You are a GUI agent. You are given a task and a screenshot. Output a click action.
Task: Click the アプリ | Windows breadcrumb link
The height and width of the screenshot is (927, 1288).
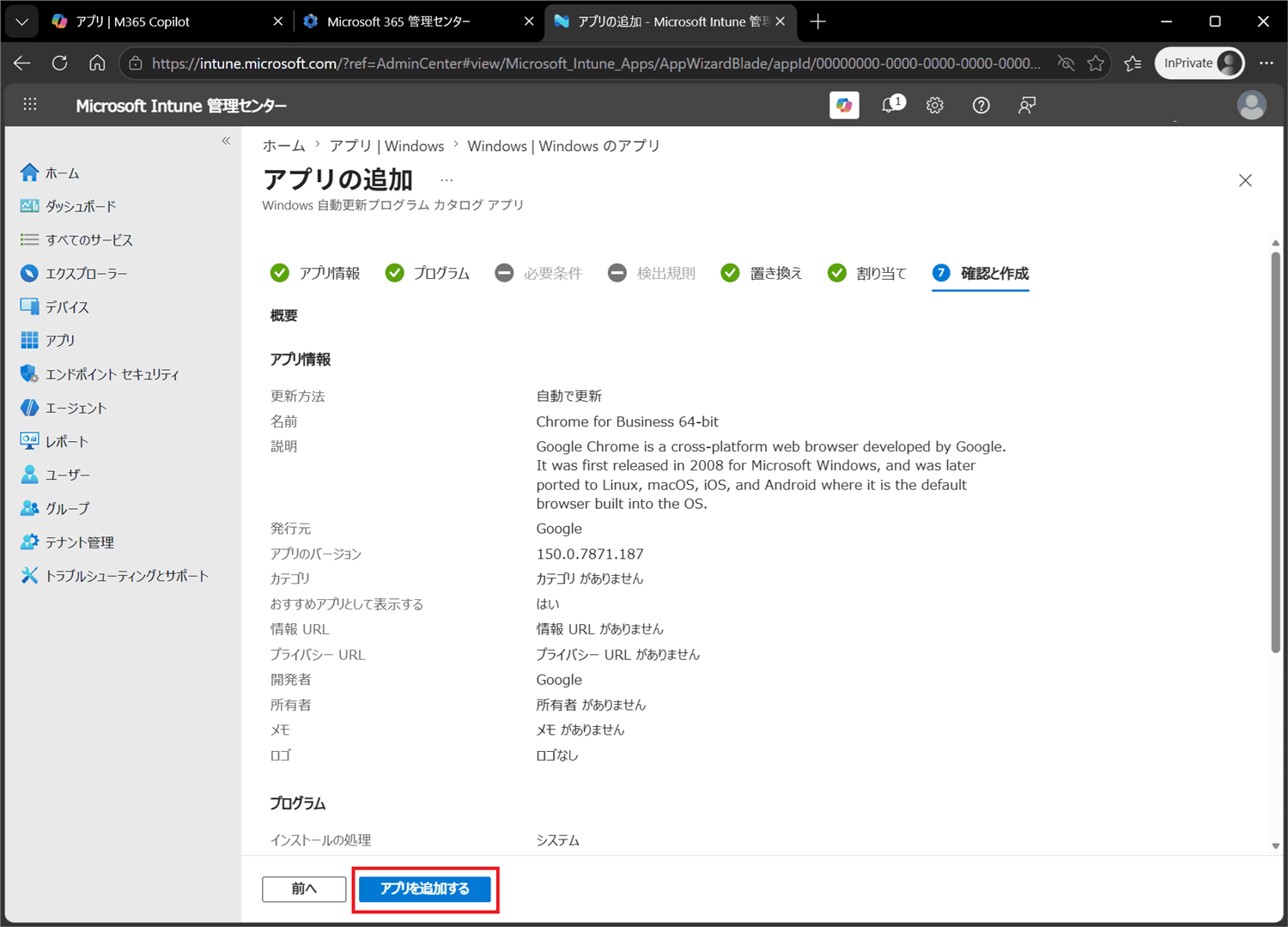click(x=386, y=146)
